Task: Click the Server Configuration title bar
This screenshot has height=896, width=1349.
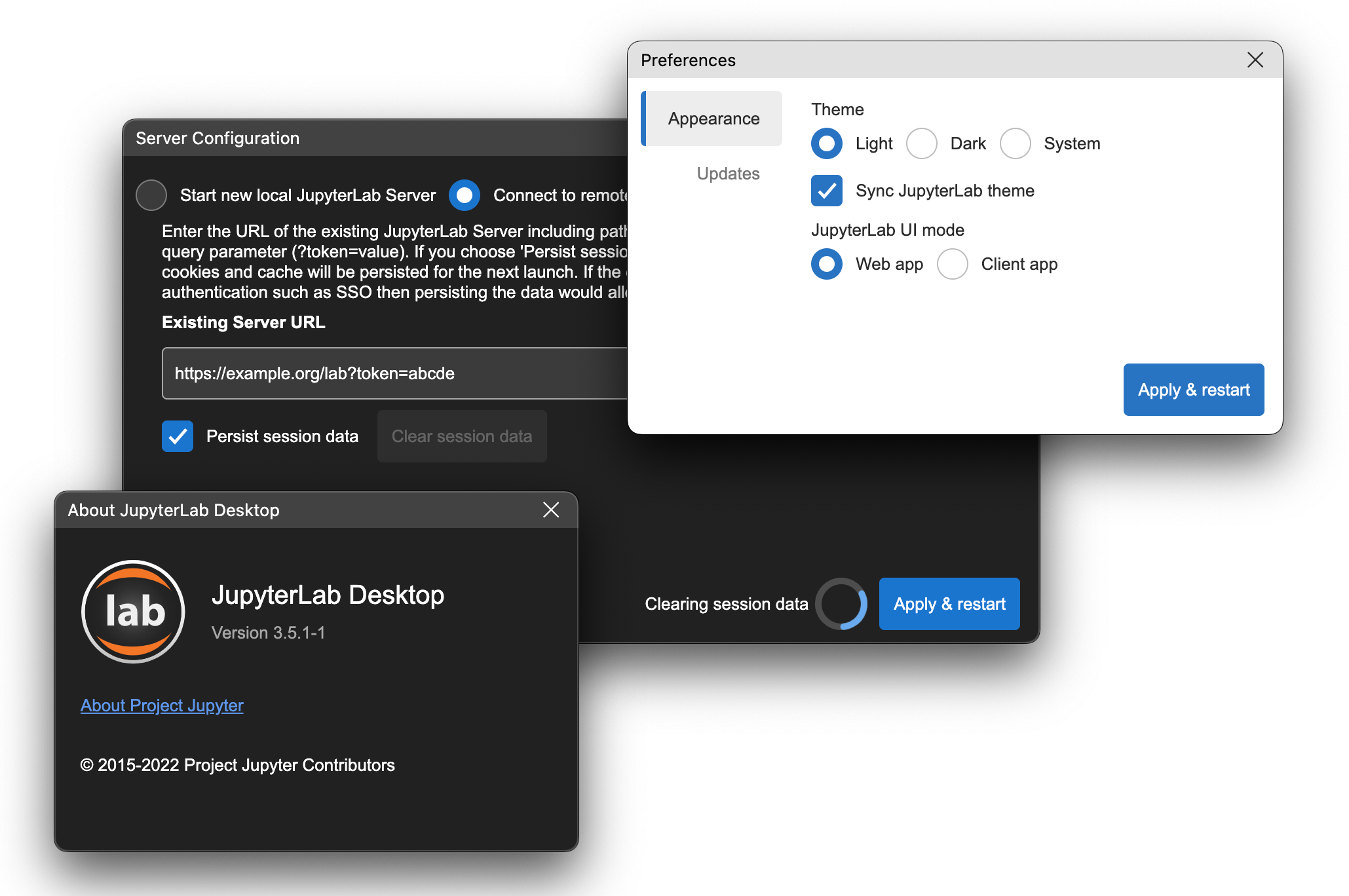Action: click(375, 138)
